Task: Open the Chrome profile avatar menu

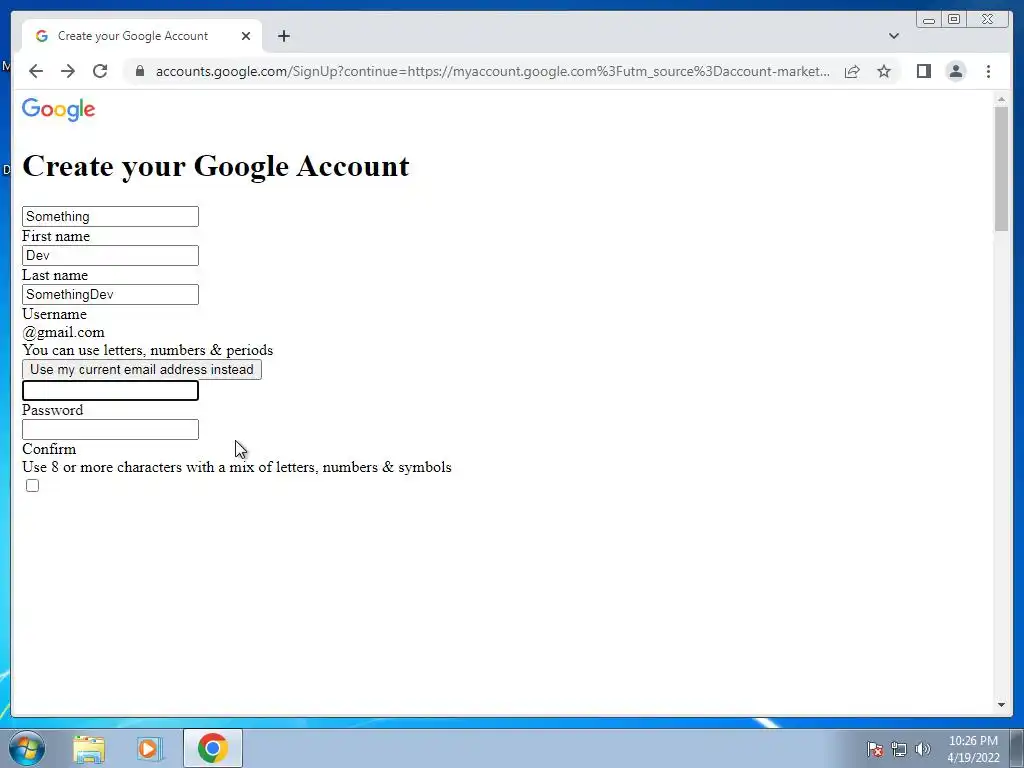Action: pyautogui.click(x=956, y=71)
